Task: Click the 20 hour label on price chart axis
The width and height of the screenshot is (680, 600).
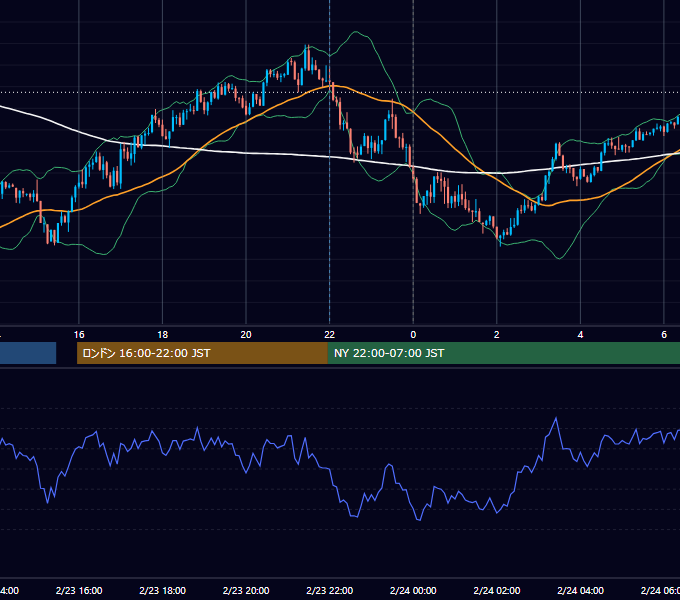Action: (x=246, y=335)
